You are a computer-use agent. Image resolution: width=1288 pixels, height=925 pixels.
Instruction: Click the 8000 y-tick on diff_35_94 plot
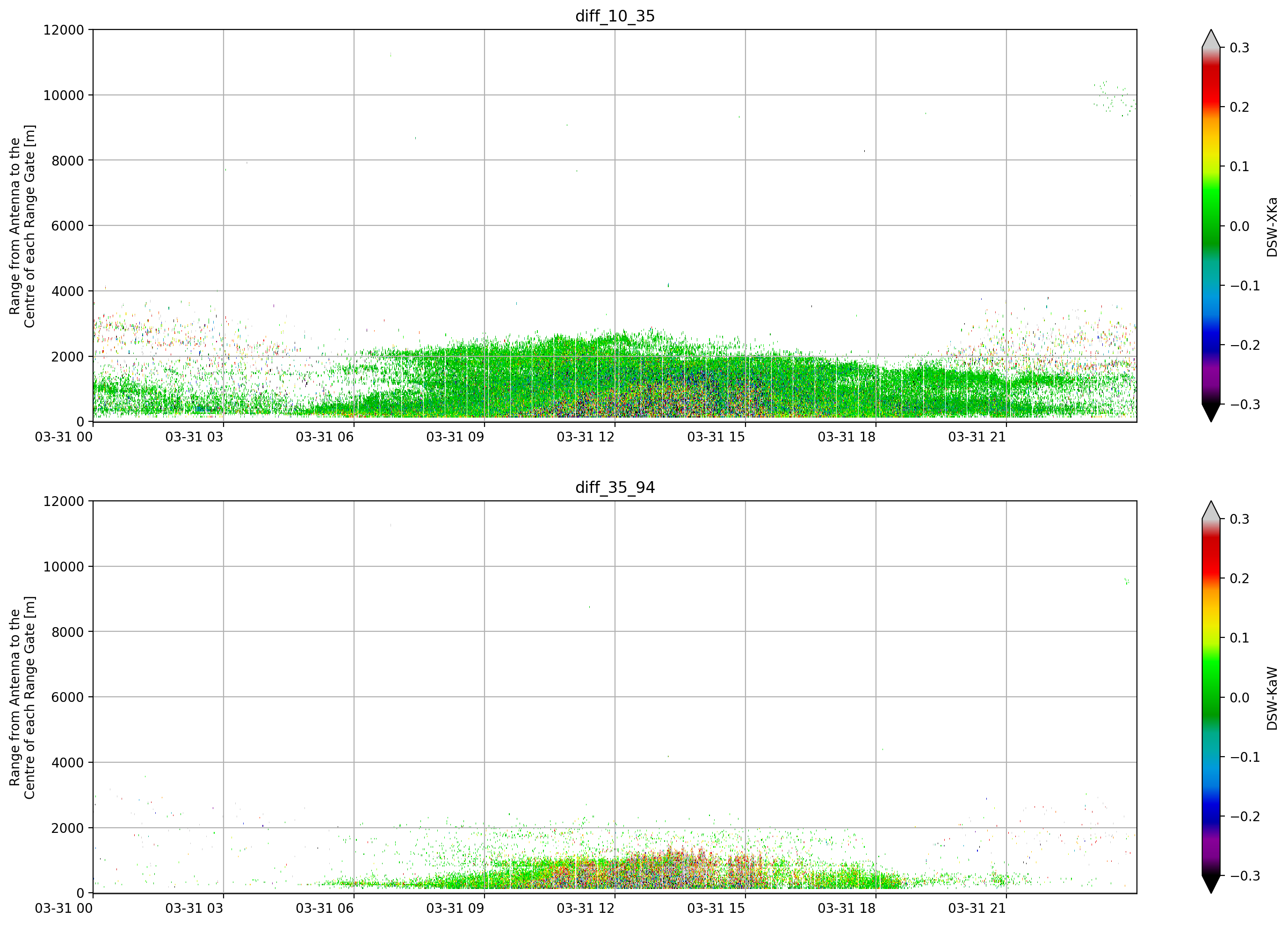tap(67, 632)
